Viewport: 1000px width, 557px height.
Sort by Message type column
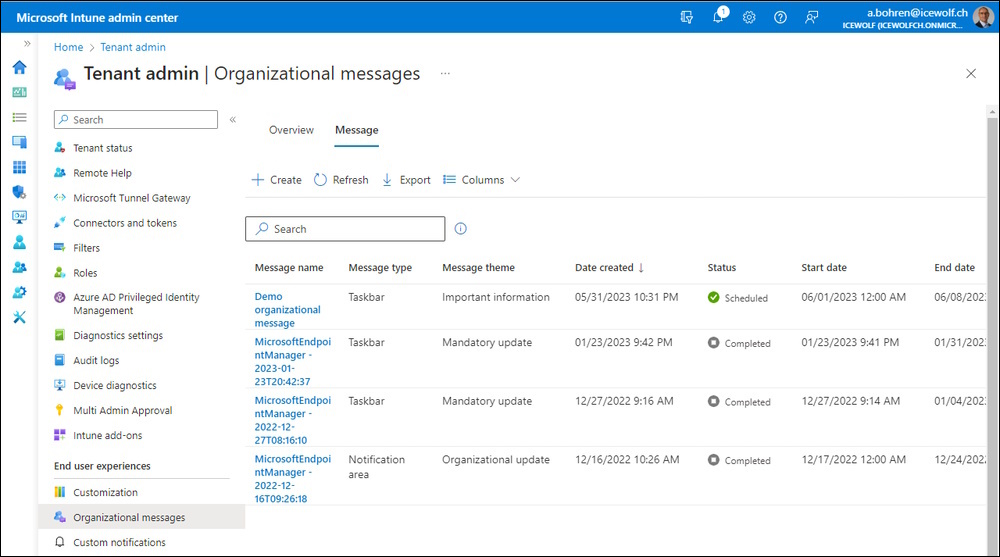click(380, 268)
